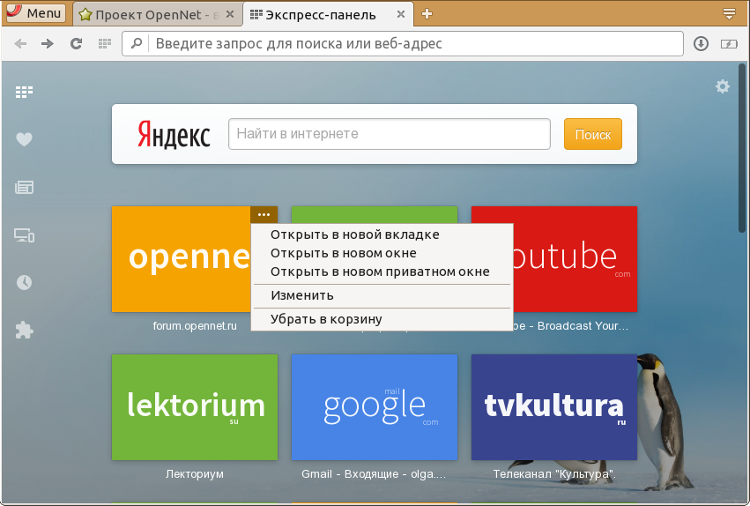
Task: Open Speed Dial from the sidebar grid icon
Action: pos(24,92)
